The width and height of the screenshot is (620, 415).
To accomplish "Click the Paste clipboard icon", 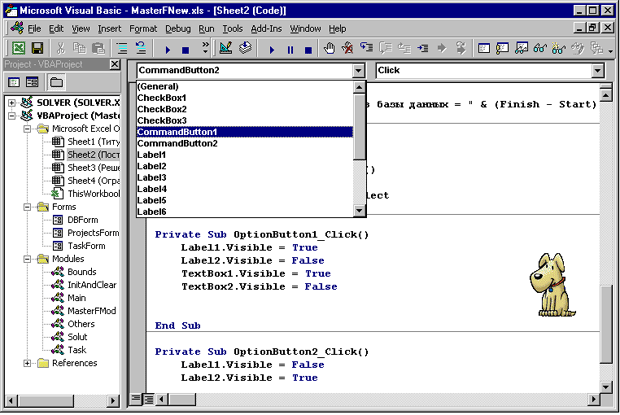I will tap(98, 48).
